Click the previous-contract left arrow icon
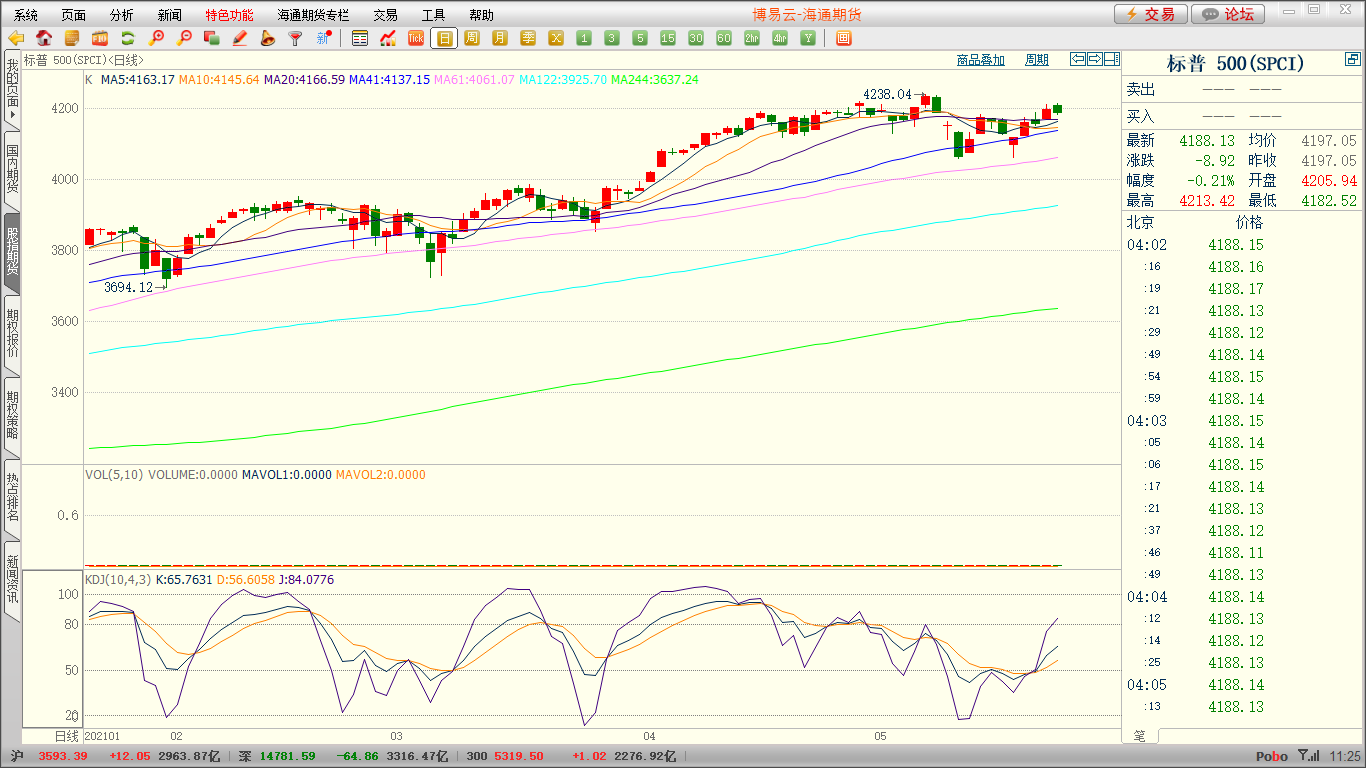This screenshot has height=768, width=1366. click(x=1078, y=59)
